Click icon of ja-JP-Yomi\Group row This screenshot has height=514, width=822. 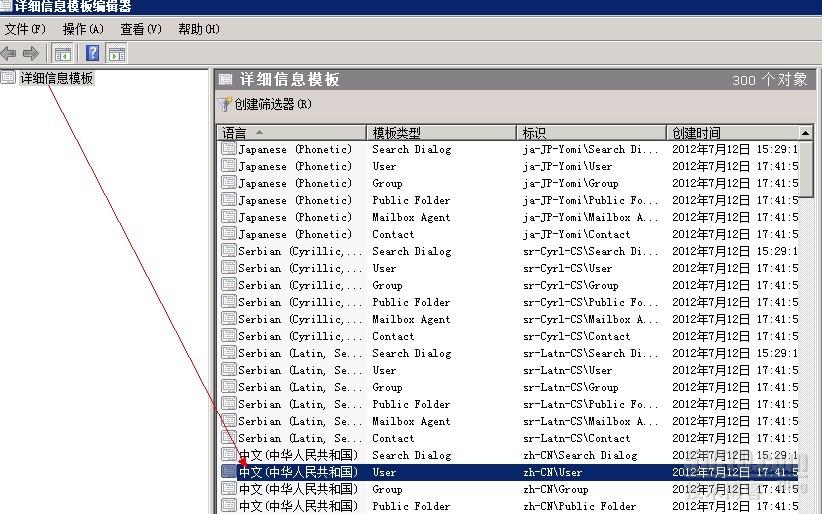click(228, 183)
